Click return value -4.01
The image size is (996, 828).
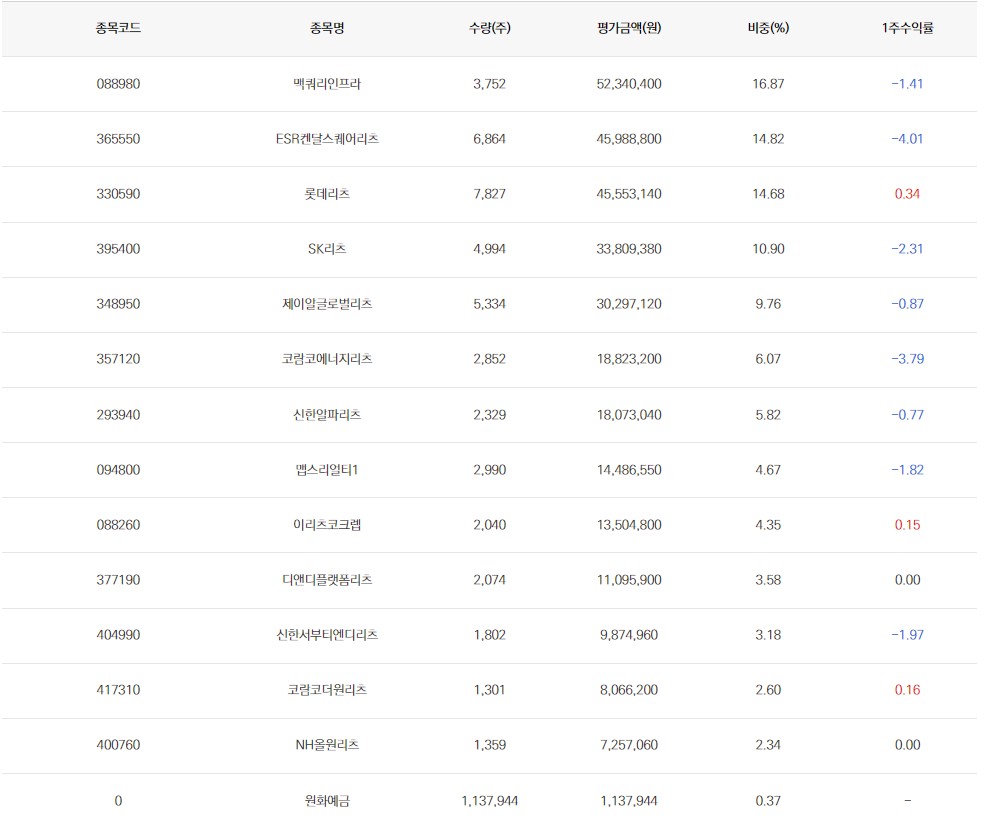907,139
